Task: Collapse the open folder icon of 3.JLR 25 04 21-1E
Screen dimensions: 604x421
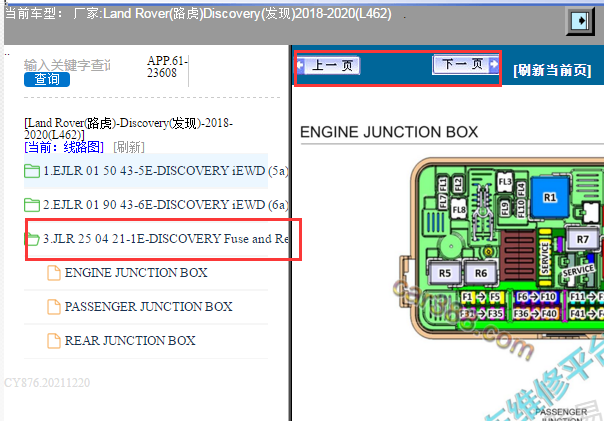Action: [32, 239]
